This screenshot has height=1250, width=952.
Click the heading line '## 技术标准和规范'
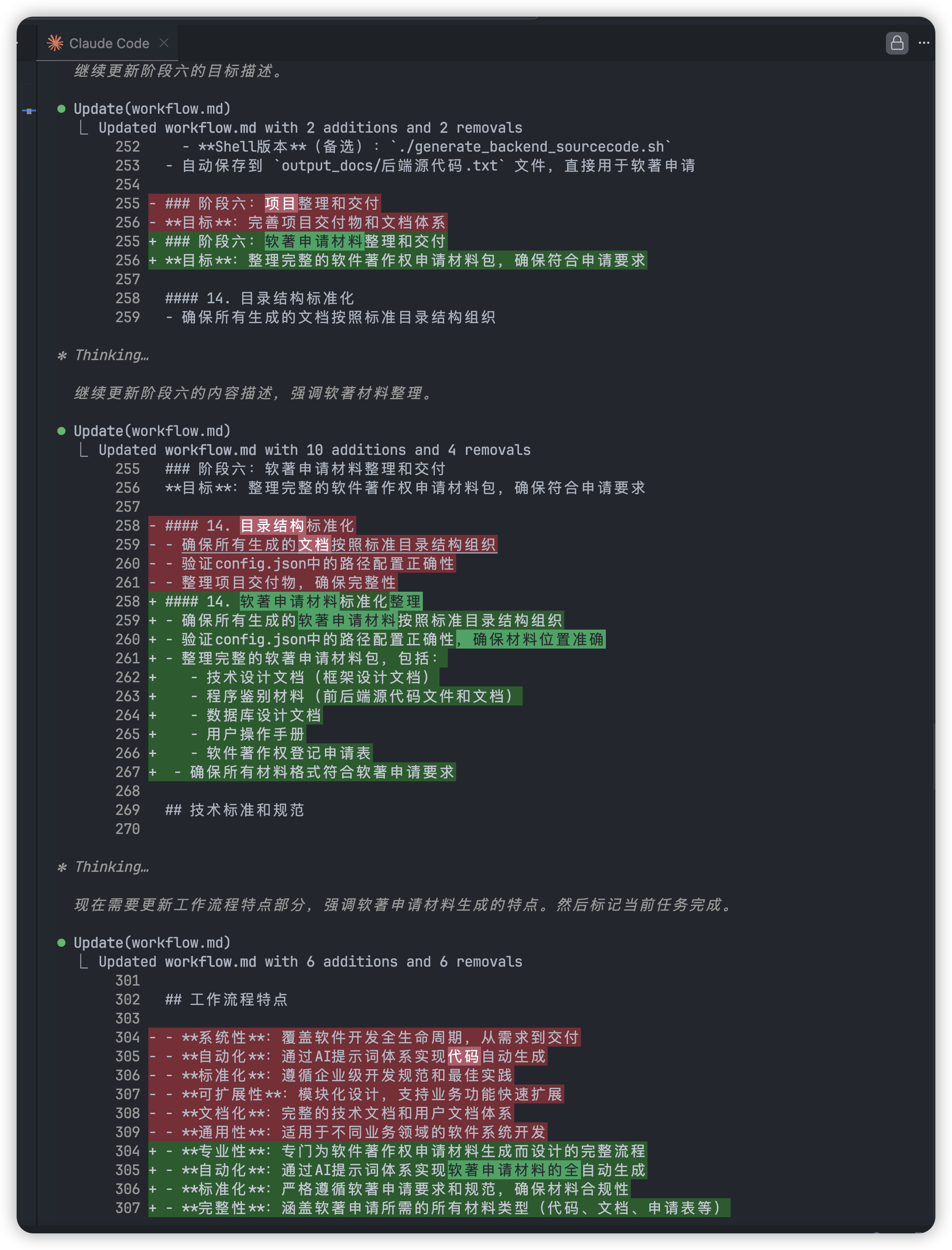tap(235, 810)
